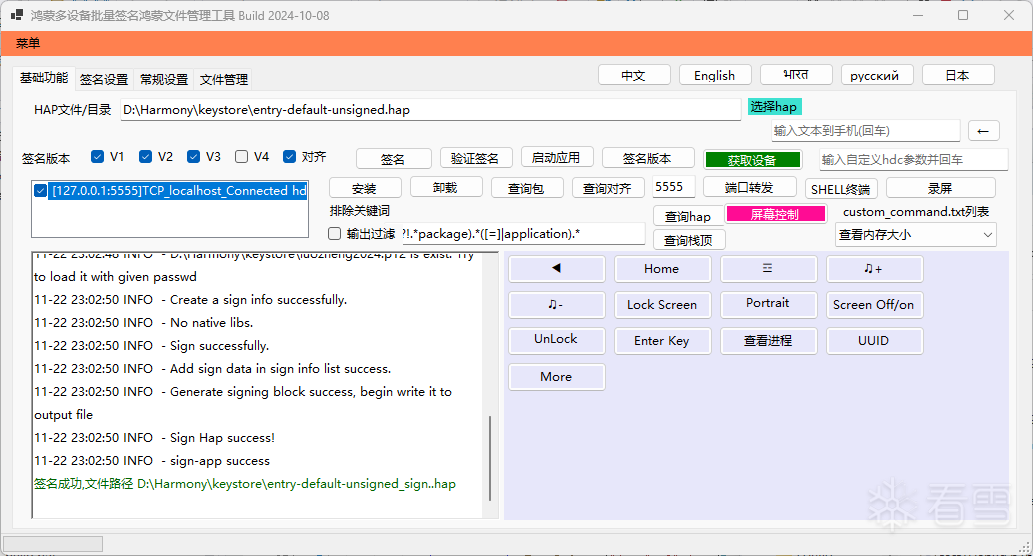Click the 输入文本到手机 text field
The width and height of the screenshot is (1033, 556).
[865, 131]
